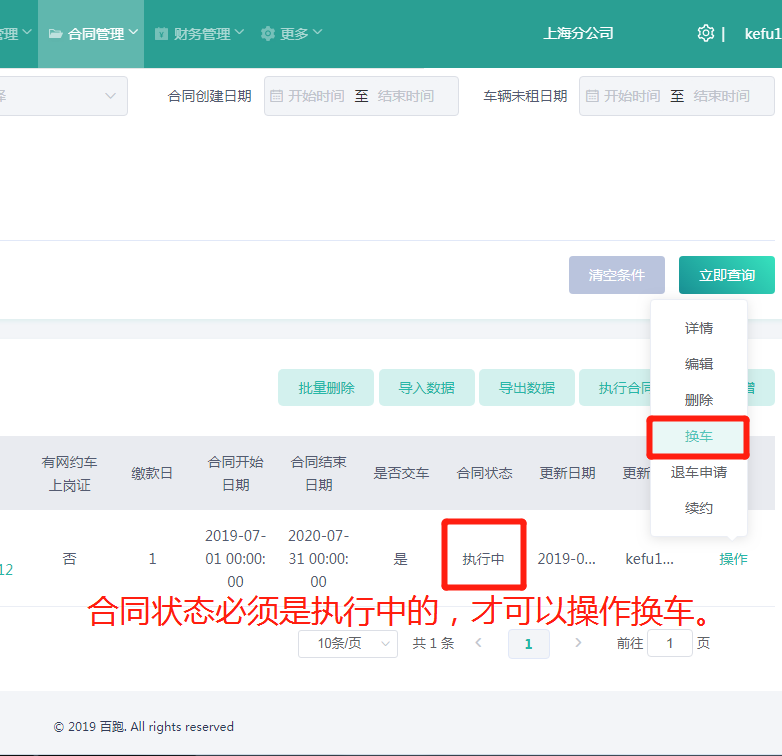782x756 pixels.
Task: Click the 操作 link in table row
Action: click(x=733, y=559)
